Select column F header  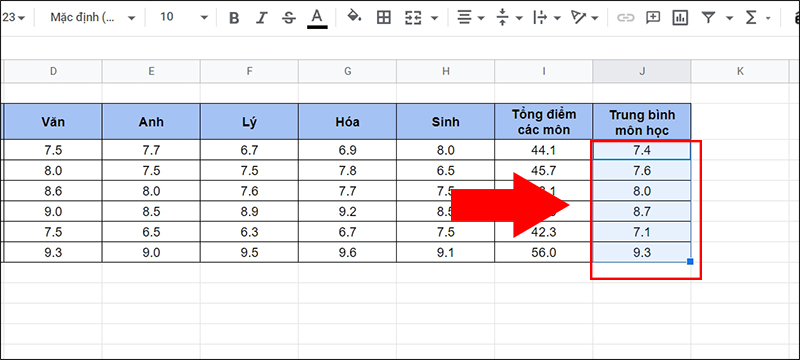tap(249, 71)
